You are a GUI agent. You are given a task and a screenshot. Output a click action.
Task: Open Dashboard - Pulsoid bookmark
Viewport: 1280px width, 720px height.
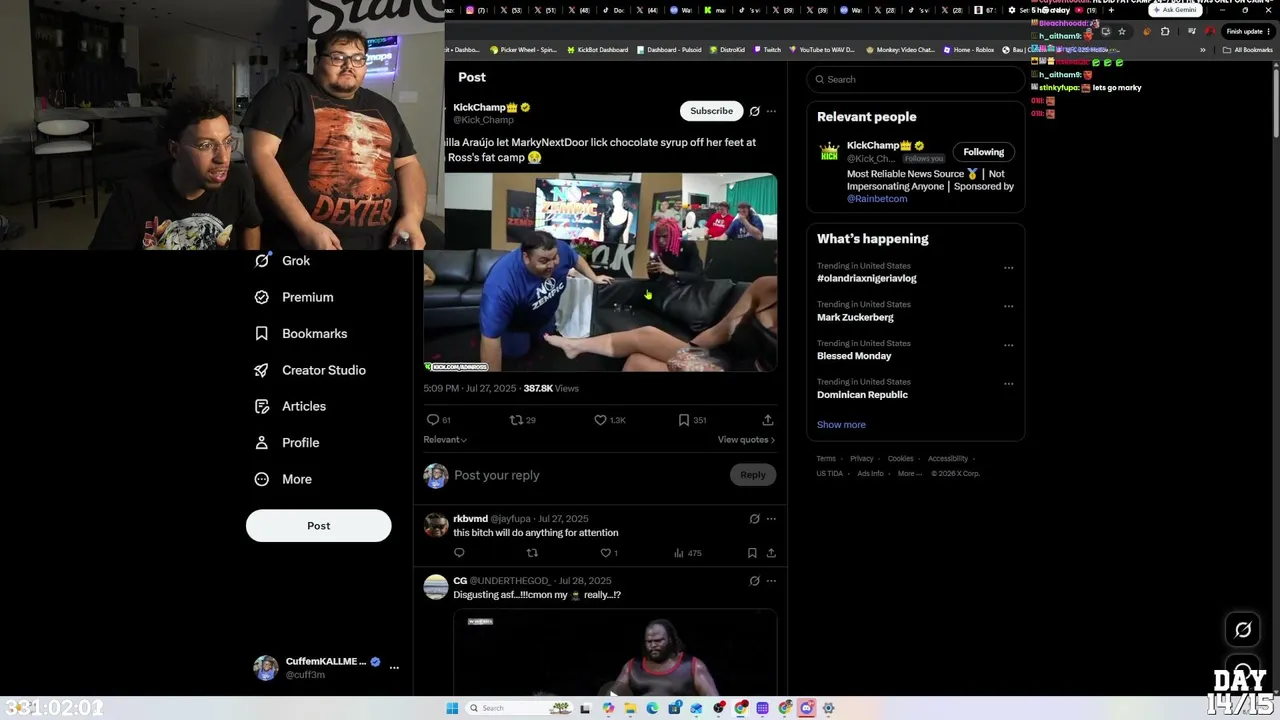click(669, 50)
